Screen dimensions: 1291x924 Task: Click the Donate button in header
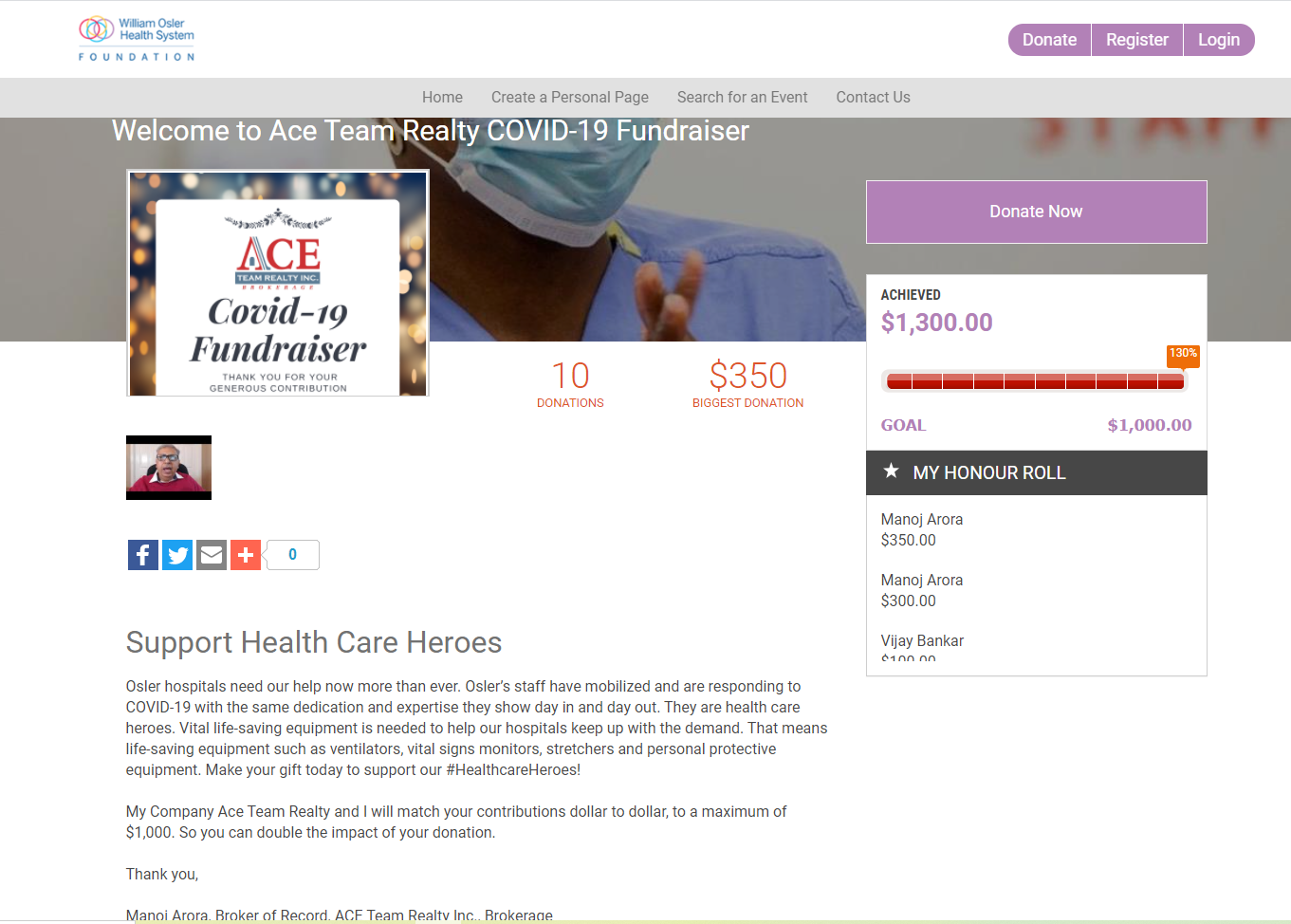pyautogui.click(x=1049, y=40)
